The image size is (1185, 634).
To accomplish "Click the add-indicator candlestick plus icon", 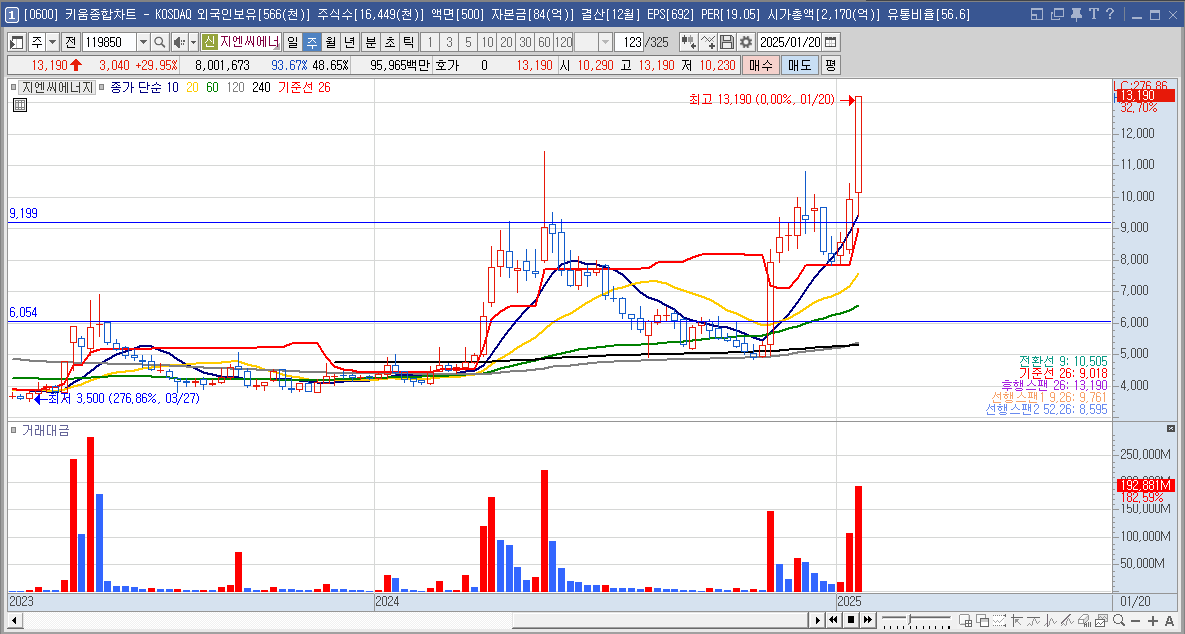I will 688,42.
